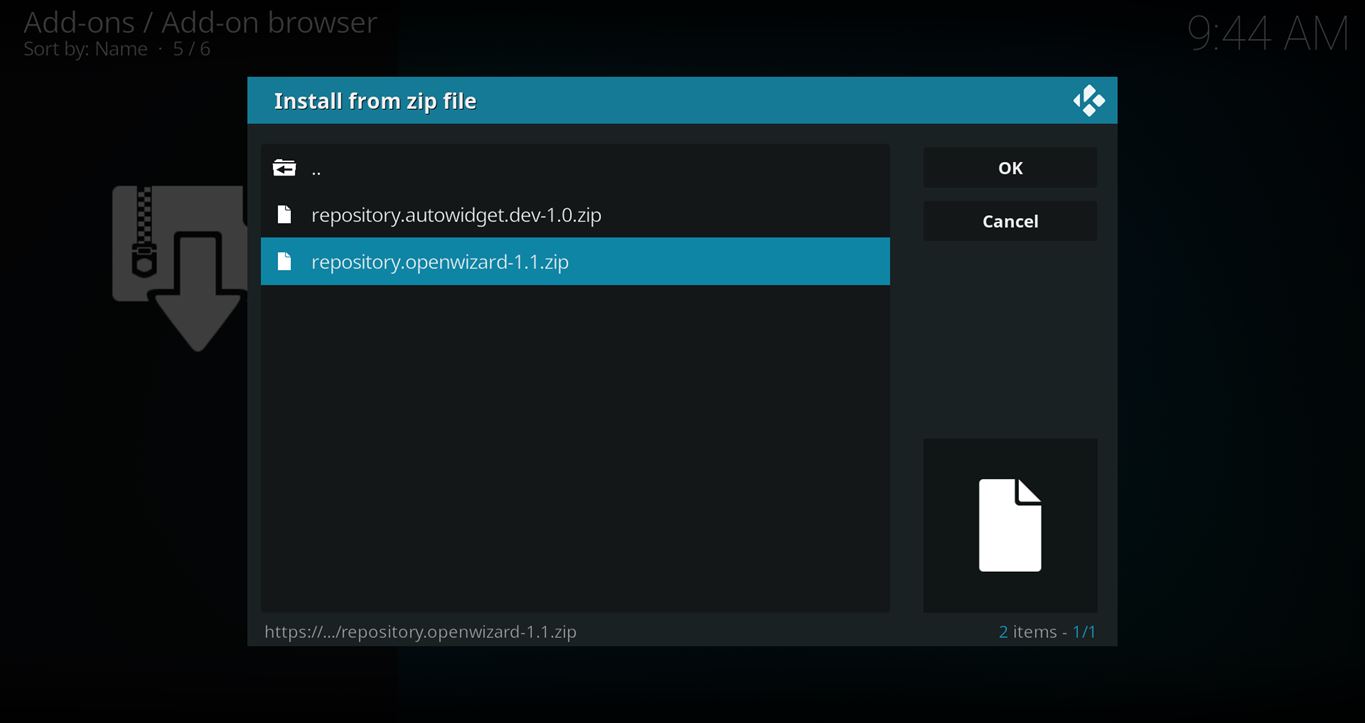Click the "1/1" page indicator
The height and width of the screenshot is (723, 1365).
(1084, 632)
